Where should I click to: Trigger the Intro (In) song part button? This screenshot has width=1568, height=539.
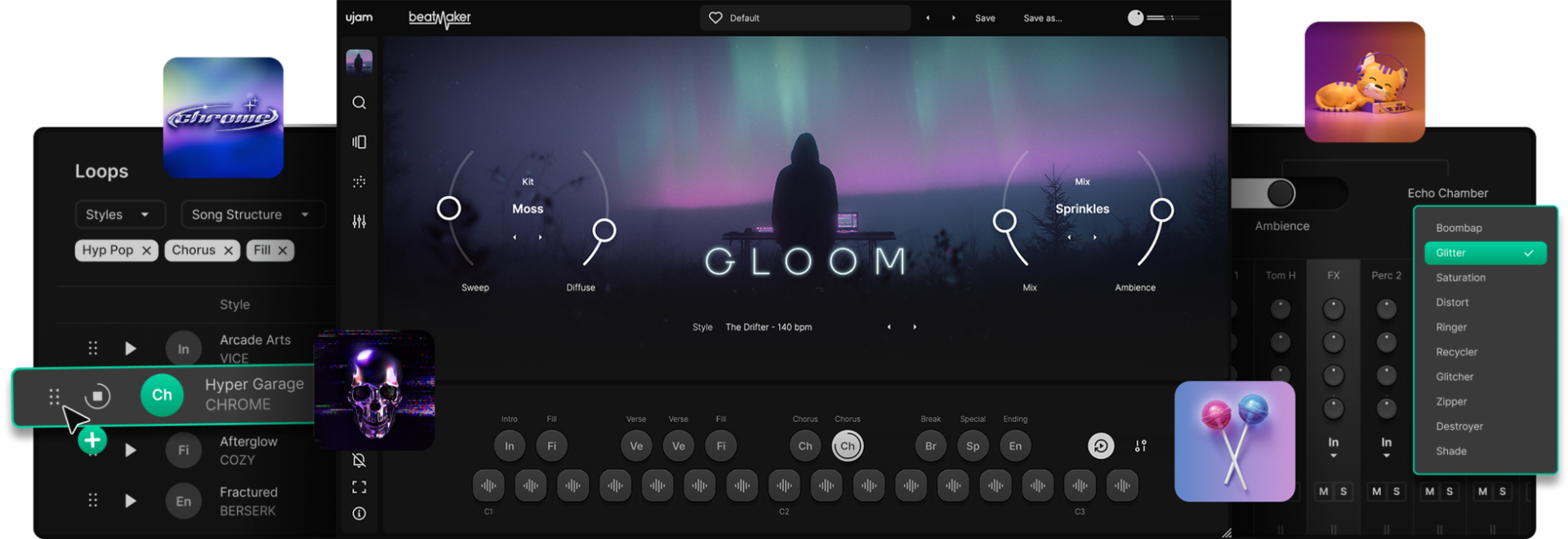tap(510, 446)
